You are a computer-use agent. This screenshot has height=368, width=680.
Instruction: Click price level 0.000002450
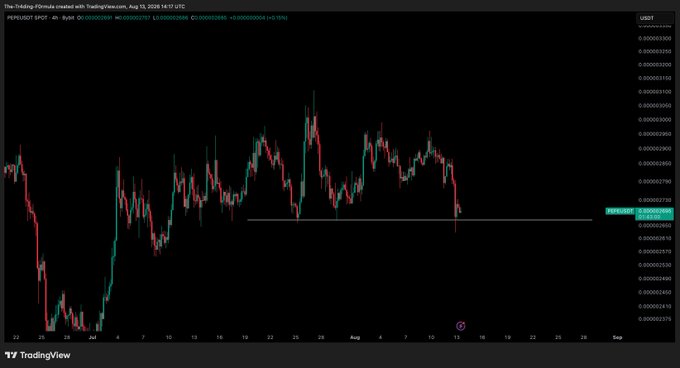655,292
